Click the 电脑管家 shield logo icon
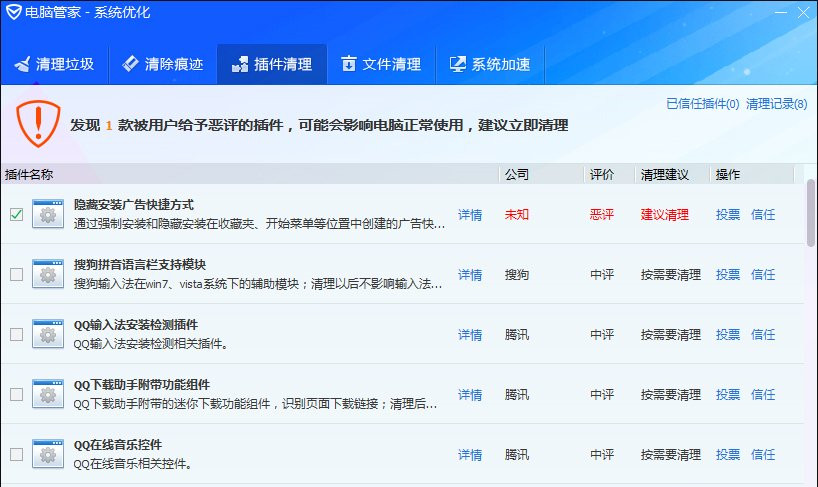818x487 pixels. click(13, 12)
